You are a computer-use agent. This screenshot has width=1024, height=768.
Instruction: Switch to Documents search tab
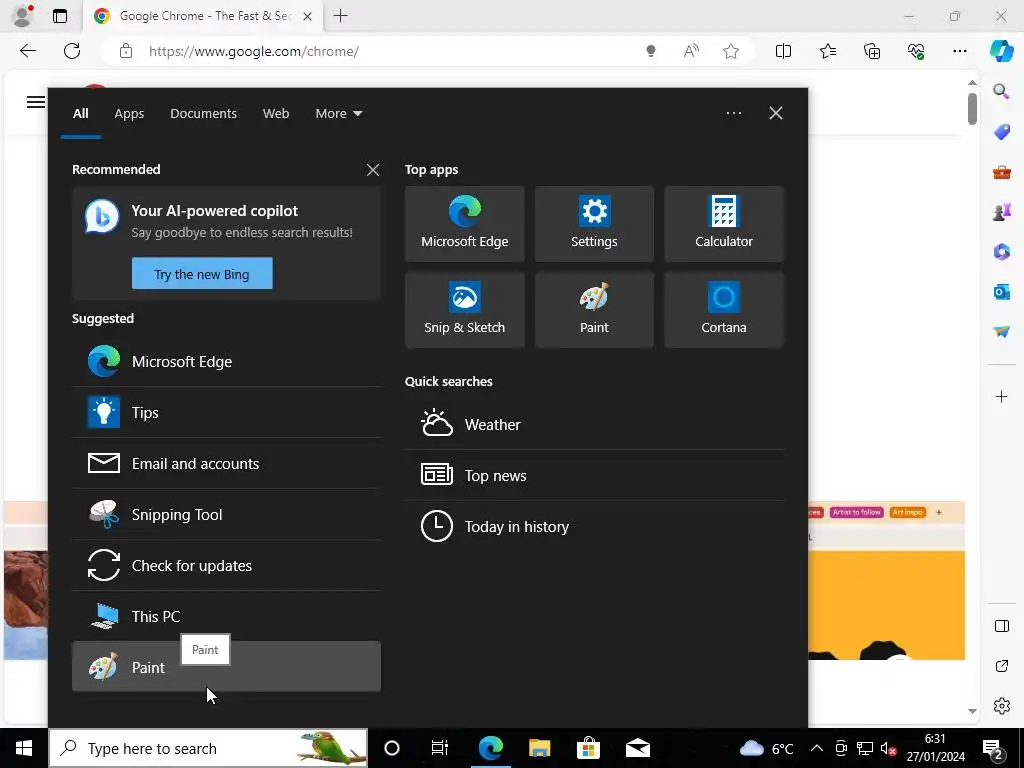(x=203, y=114)
